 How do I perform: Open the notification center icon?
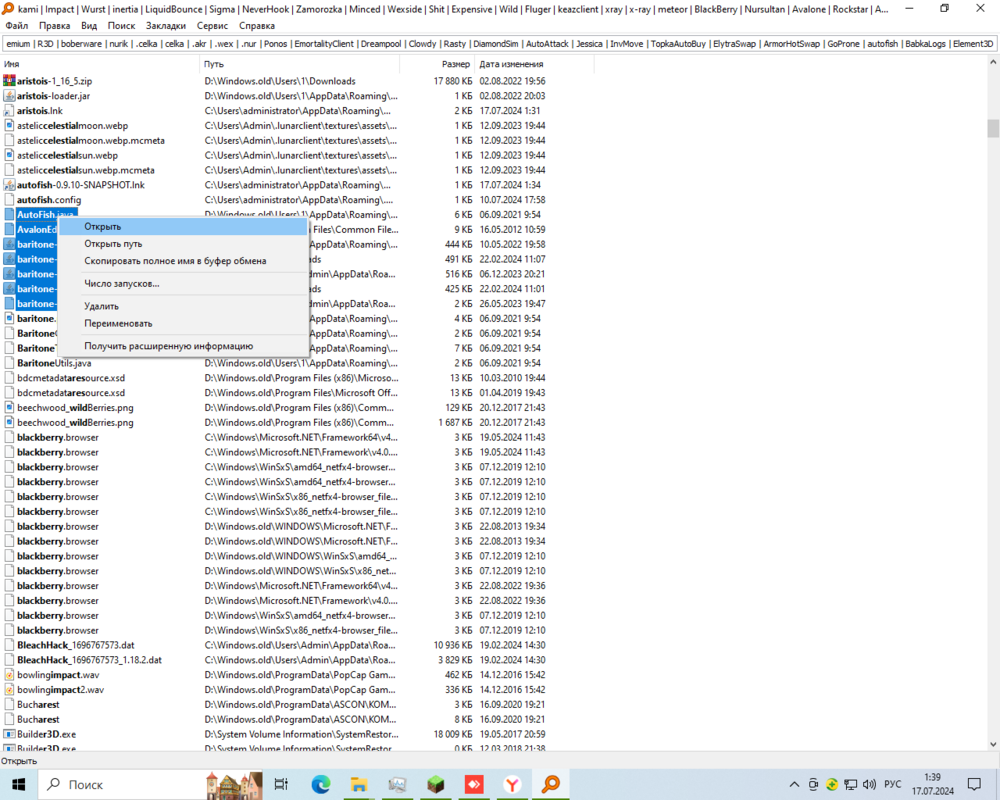(974, 785)
